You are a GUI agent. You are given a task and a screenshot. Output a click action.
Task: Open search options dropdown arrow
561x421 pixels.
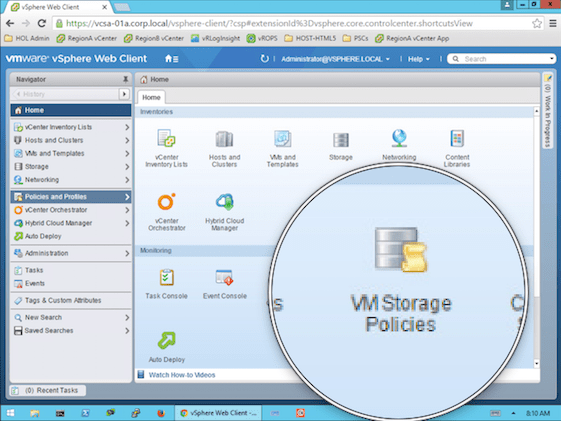551,59
